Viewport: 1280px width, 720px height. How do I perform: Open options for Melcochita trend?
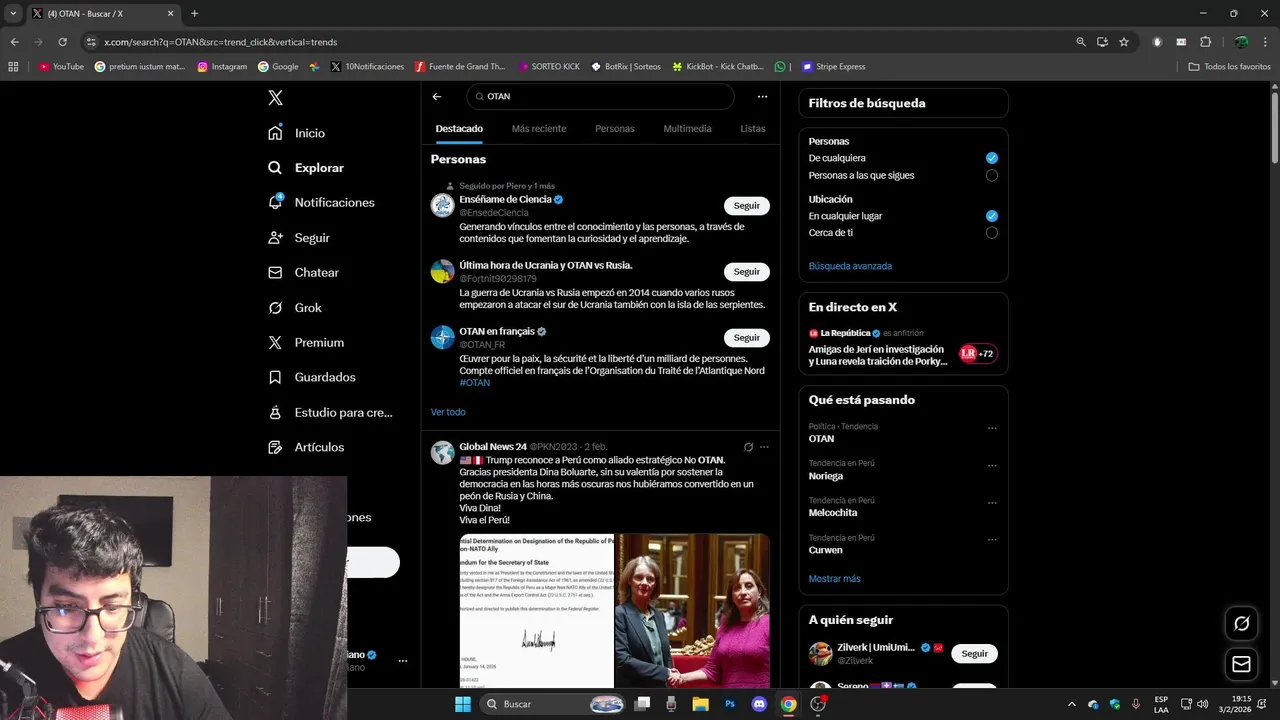click(992, 503)
